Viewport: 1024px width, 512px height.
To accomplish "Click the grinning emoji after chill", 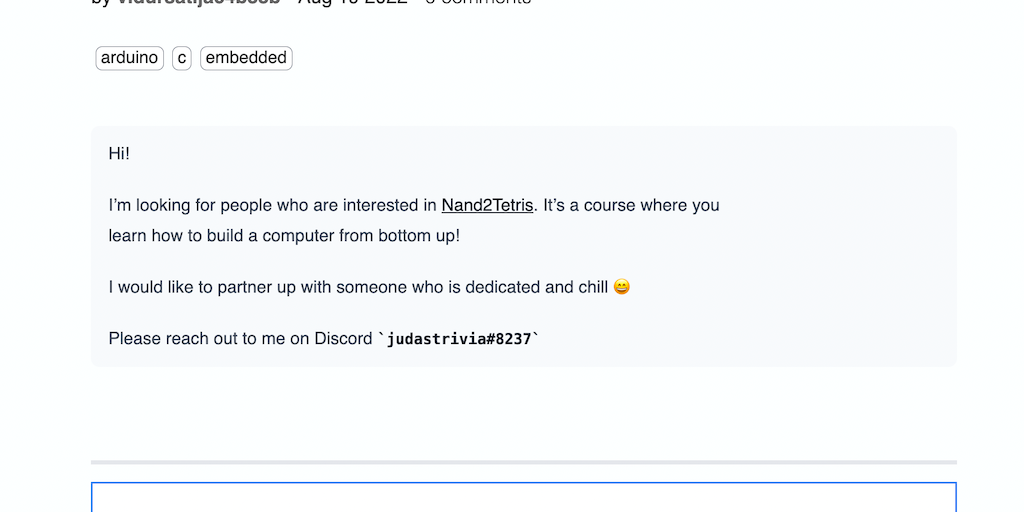I will pyautogui.click(x=622, y=287).
